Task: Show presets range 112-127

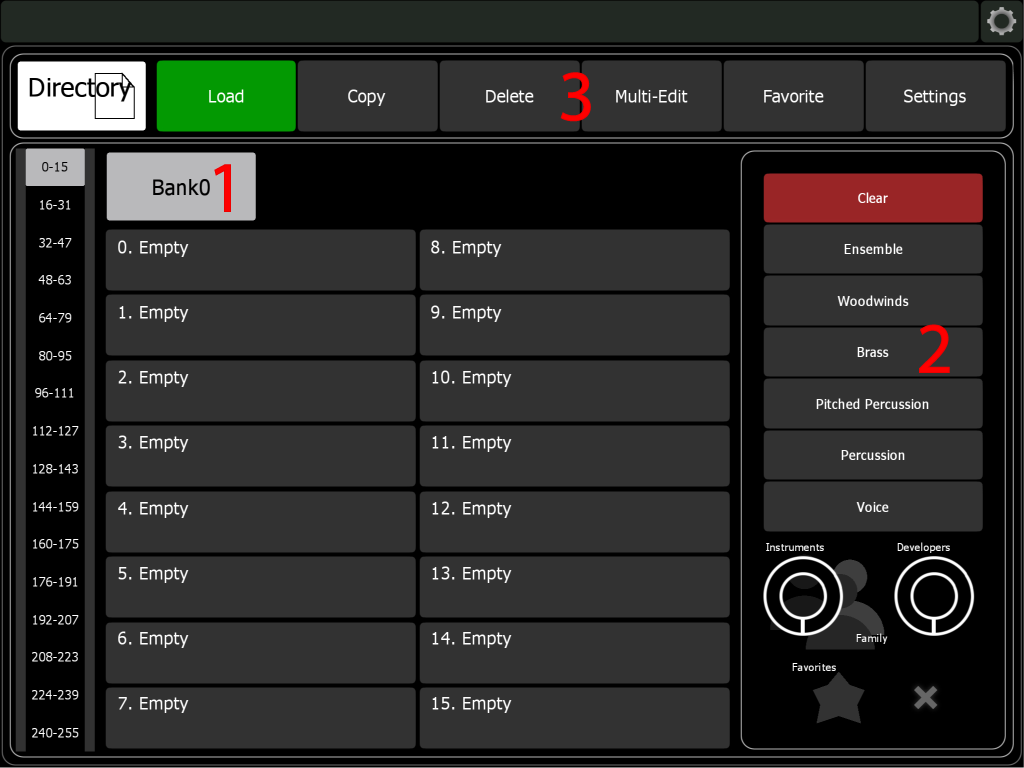Action: [x=55, y=431]
